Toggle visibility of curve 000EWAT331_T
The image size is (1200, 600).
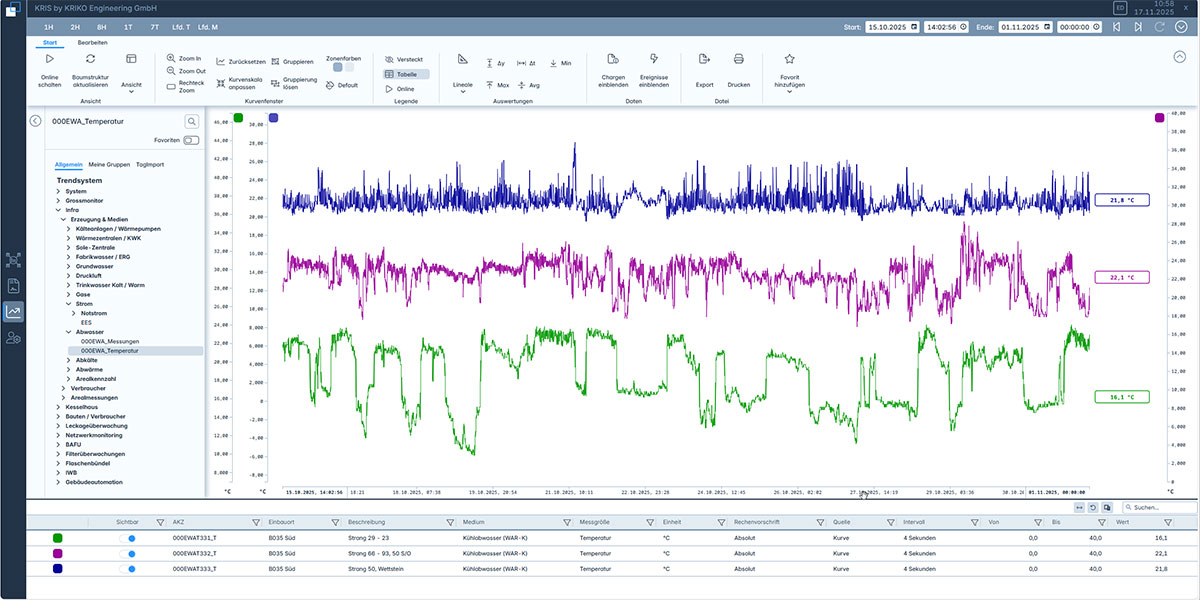click(x=128, y=538)
